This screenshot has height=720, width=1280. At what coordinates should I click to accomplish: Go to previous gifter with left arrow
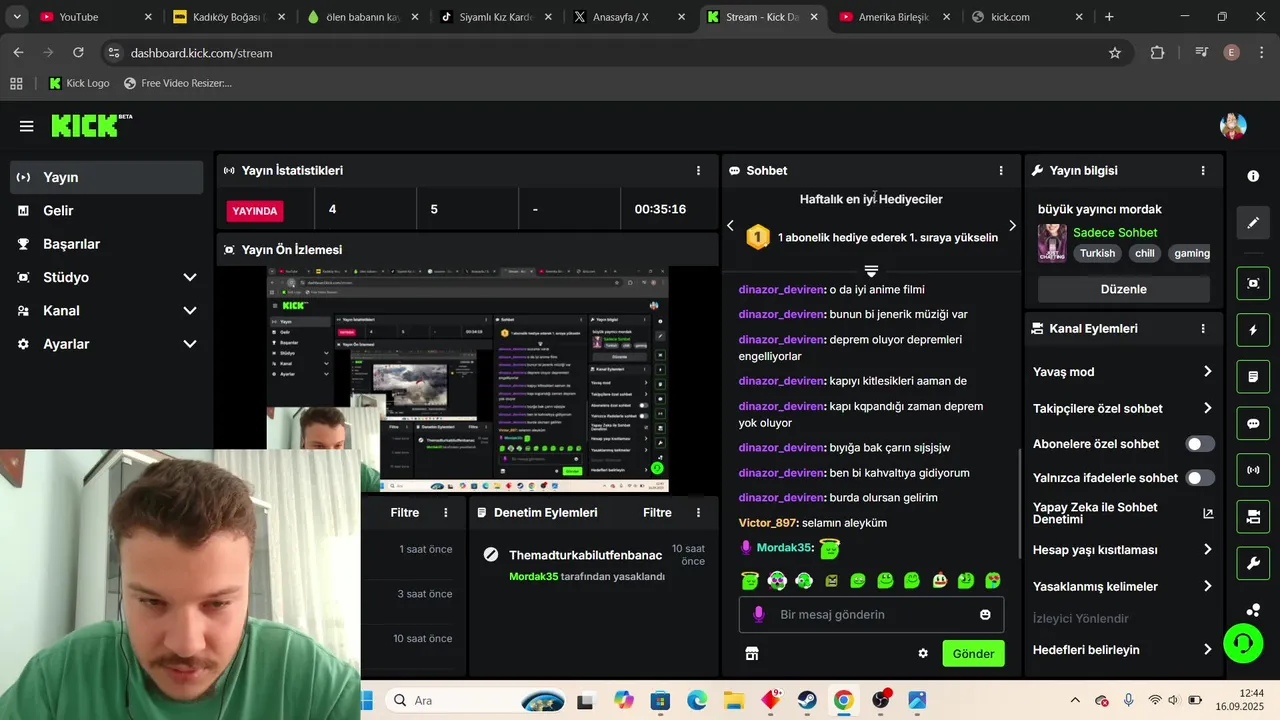pos(730,226)
